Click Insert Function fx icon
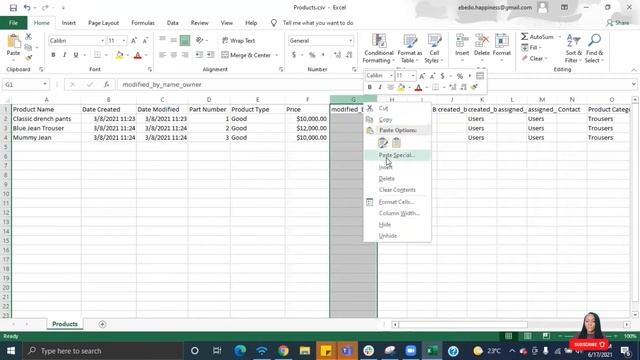The width and height of the screenshot is (640, 360). pyautogui.click(x=107, y=84)
